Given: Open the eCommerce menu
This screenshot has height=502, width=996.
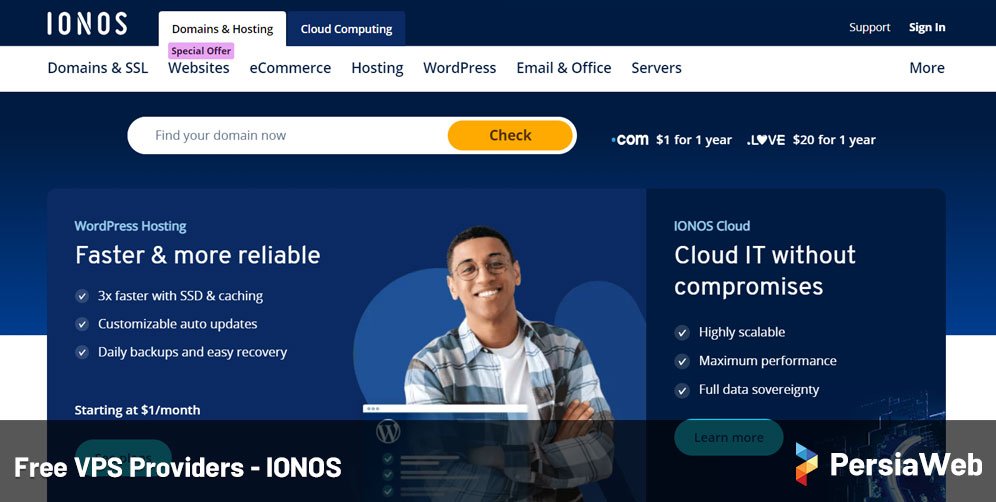Looking at the screenshot, I should coord(290,68).
